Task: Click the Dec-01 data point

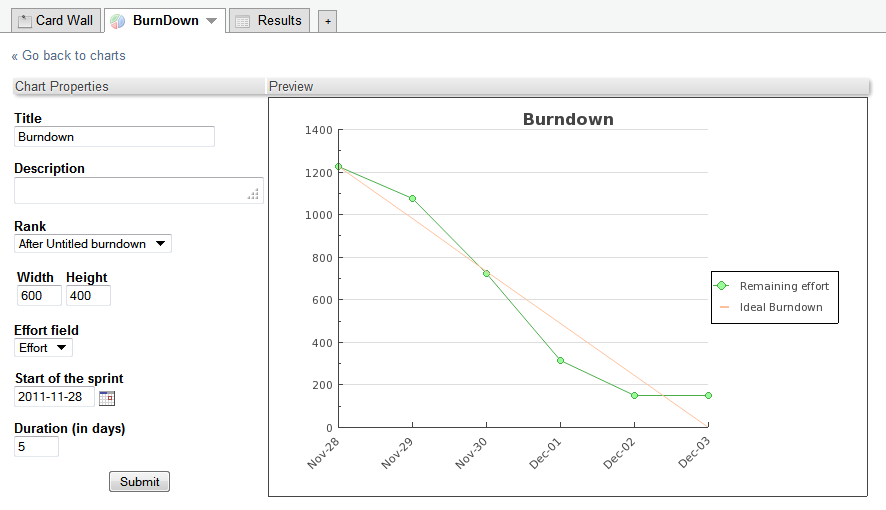Action: point(561,360)
